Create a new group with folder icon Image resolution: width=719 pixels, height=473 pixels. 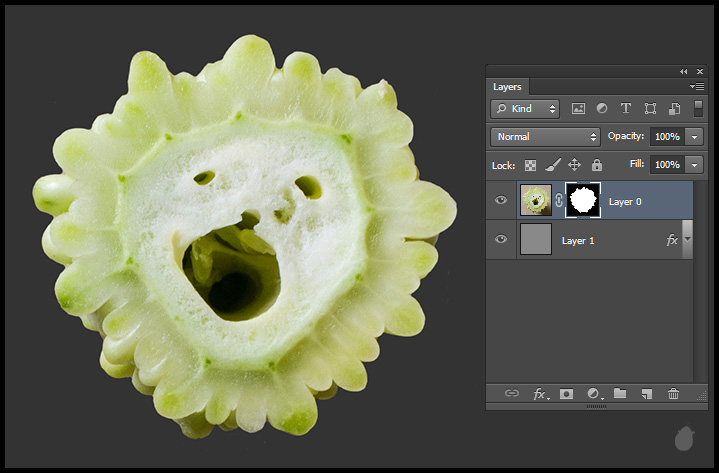620,394
